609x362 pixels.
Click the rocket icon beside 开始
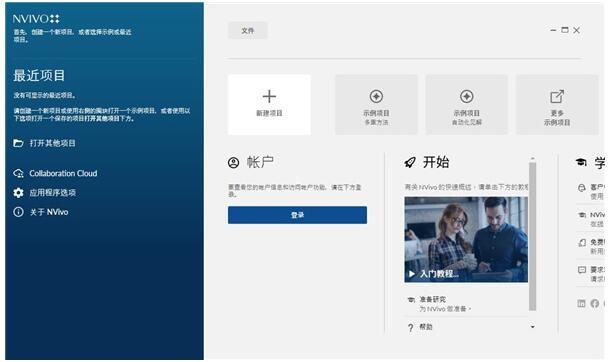coord(410,162)
